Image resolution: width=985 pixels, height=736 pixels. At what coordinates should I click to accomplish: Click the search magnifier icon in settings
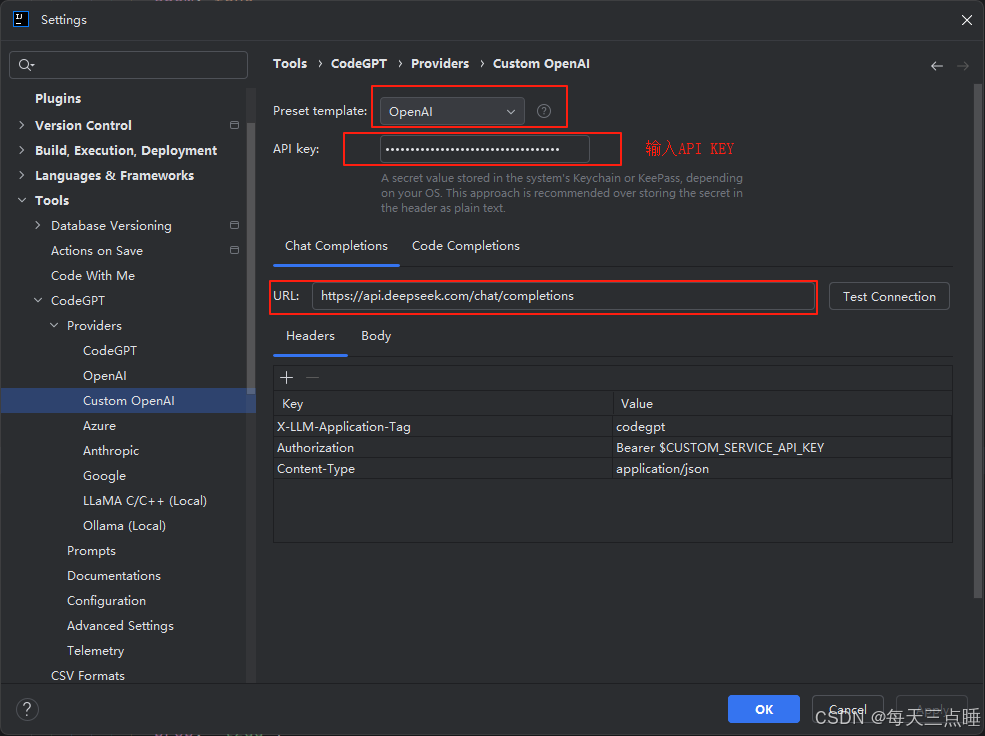click(x=24, y=65)
